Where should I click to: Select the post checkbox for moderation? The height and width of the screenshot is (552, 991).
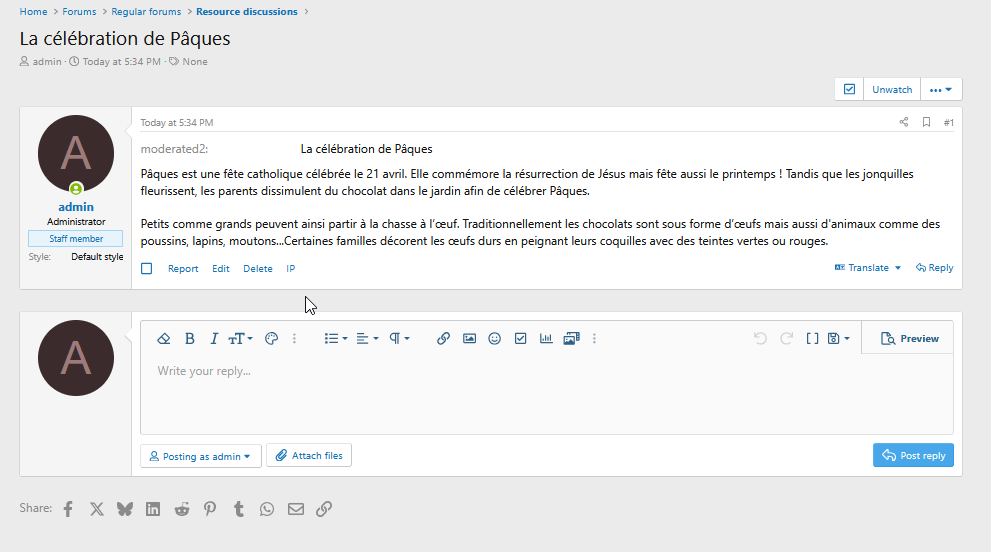147,269
